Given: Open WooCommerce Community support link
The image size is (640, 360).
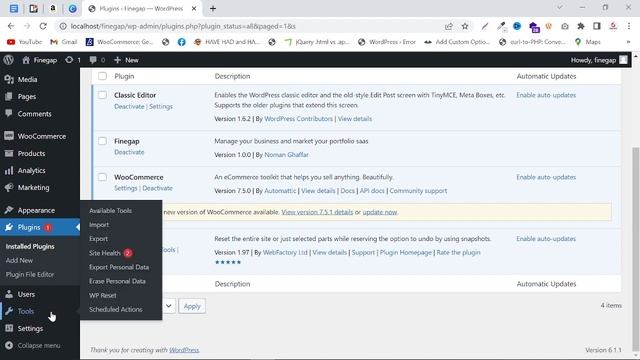Looking at the screenshot, I should [418, 191].
